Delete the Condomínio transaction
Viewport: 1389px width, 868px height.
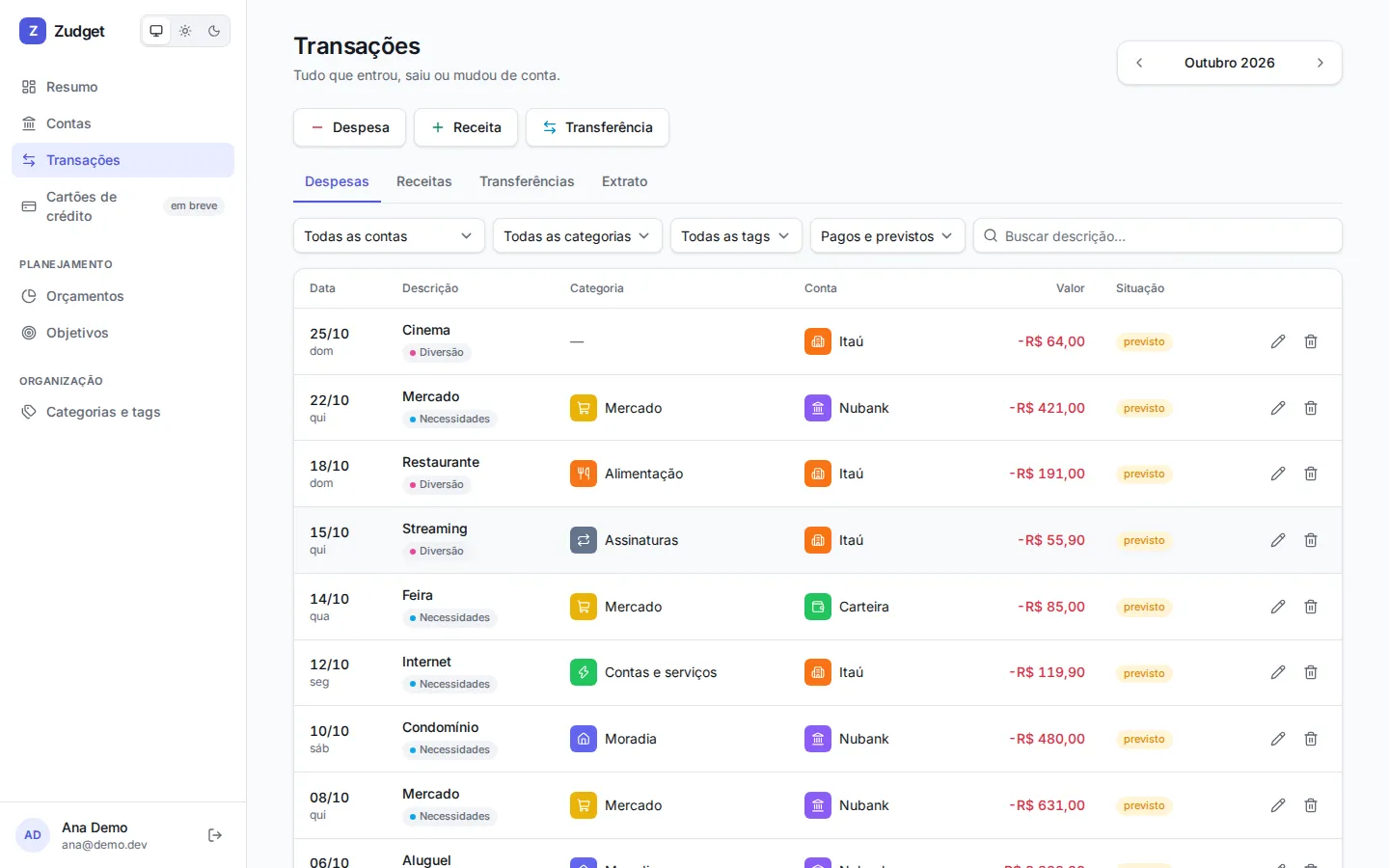[x=1311, y=739]
